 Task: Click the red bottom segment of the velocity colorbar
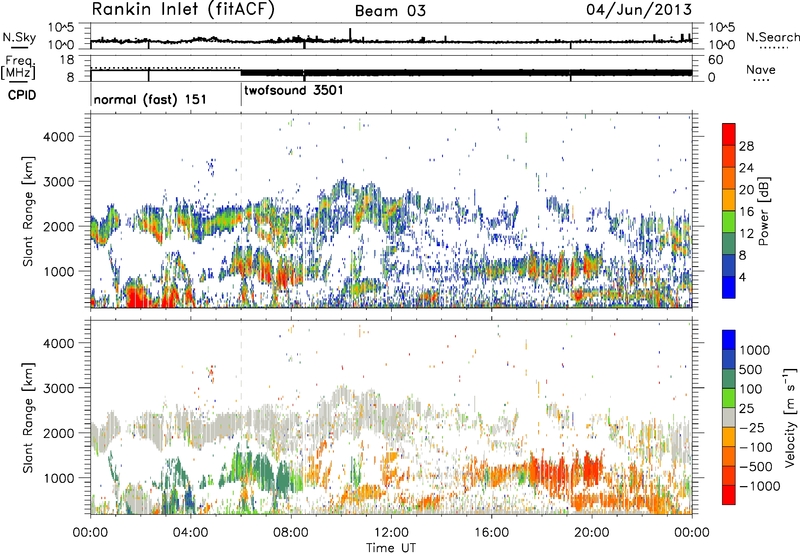[729, 495]
